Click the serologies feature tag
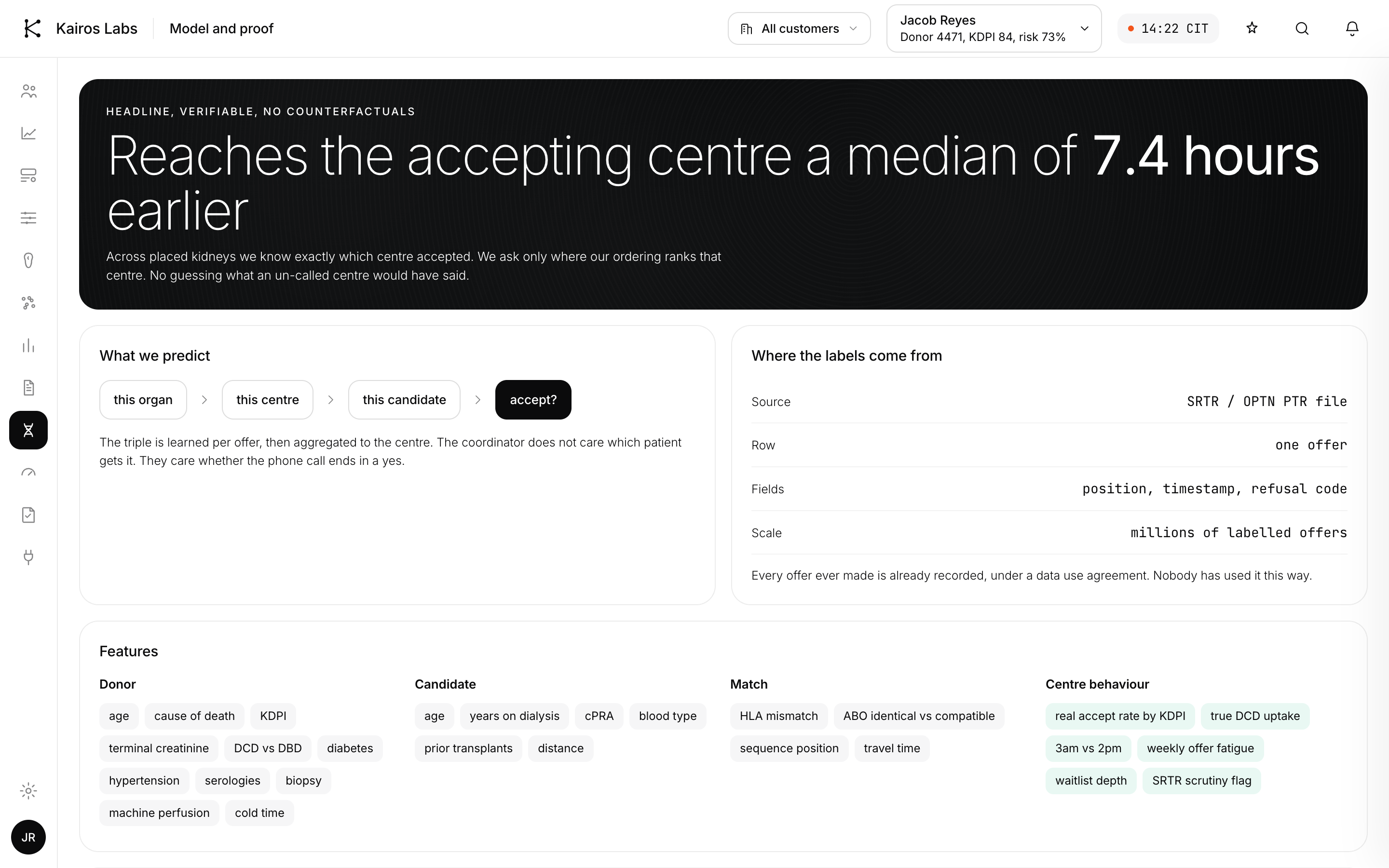Image resolution: width=1389 pixels, height=868 pixels. tap(232, 780)
